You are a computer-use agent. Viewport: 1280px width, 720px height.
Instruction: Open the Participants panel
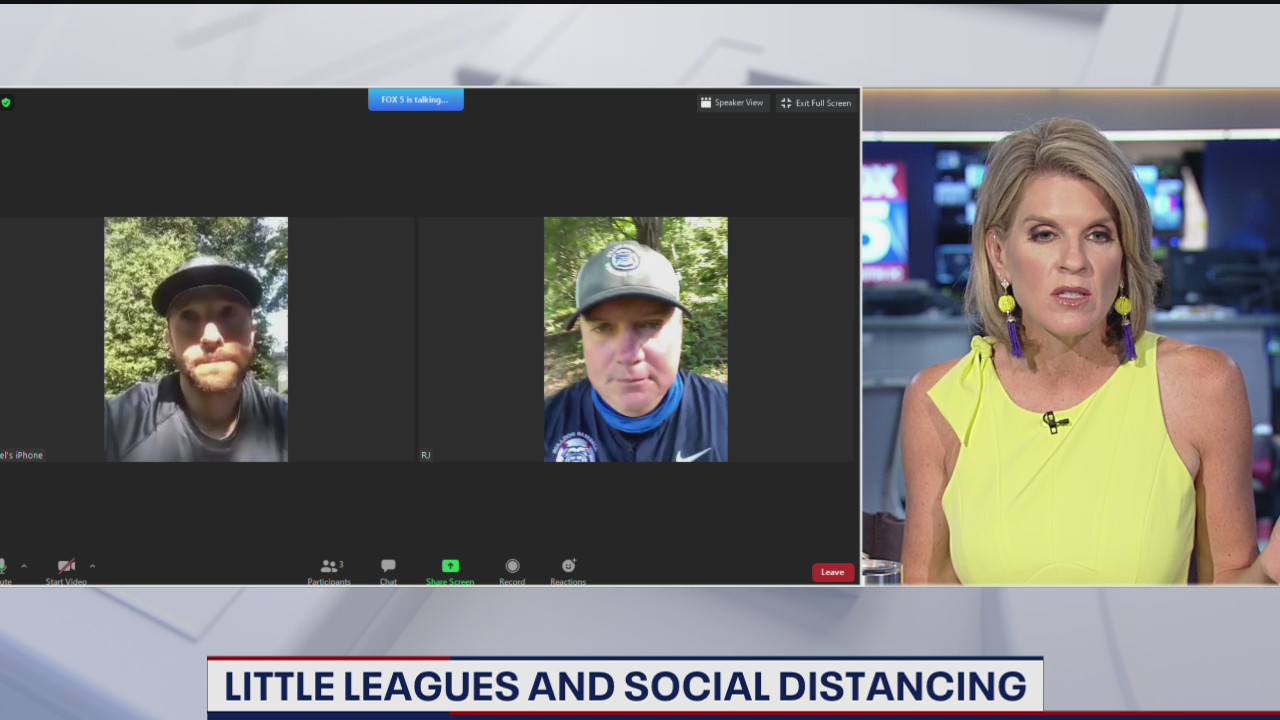(329, 567)
